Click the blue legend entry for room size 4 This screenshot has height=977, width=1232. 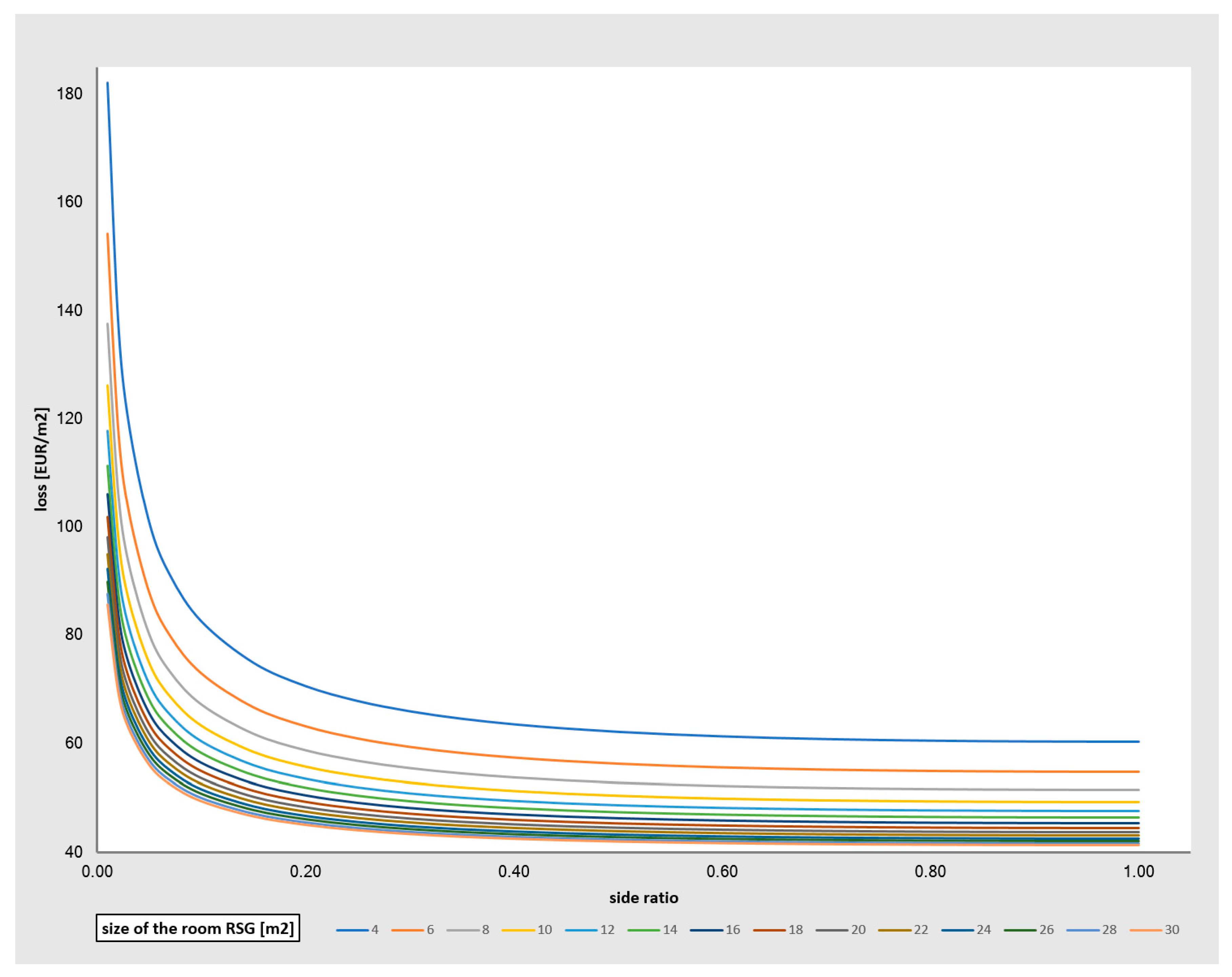(358, 930)
